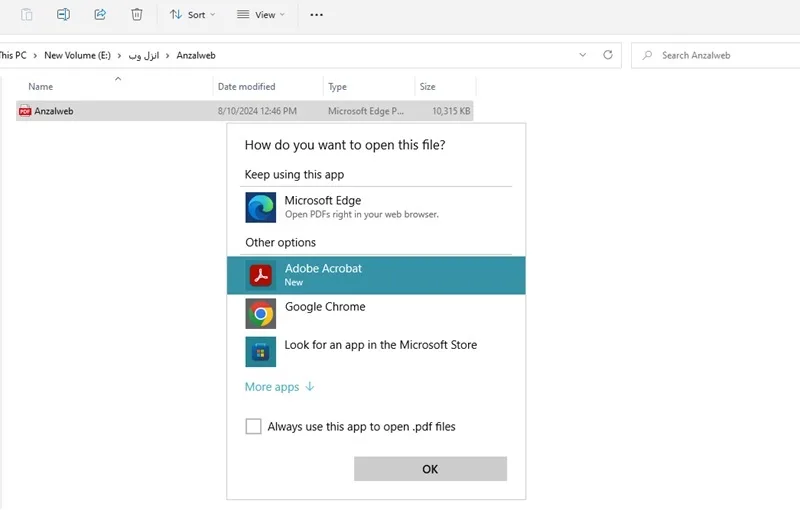The height and width of the screenshot is (510, 800).
Task: Click the Share icon in toolbar
Action: click(100, 14)
